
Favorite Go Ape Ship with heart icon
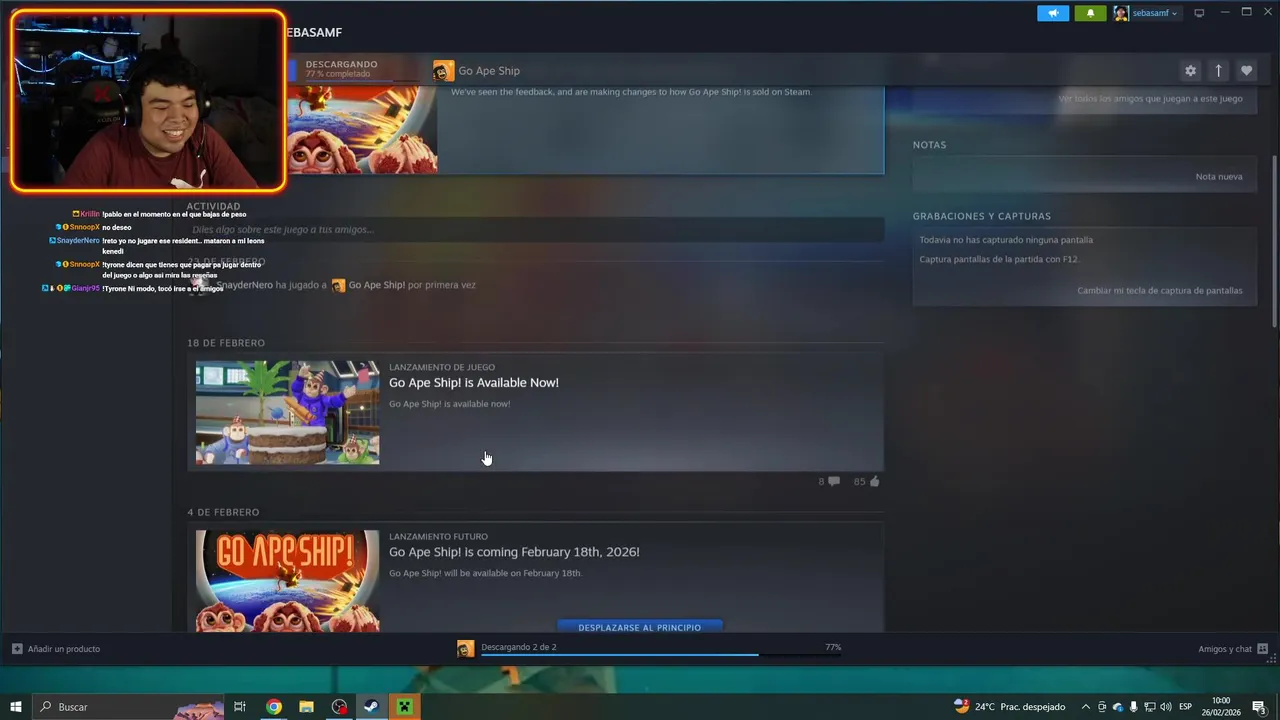point(1246,71)
